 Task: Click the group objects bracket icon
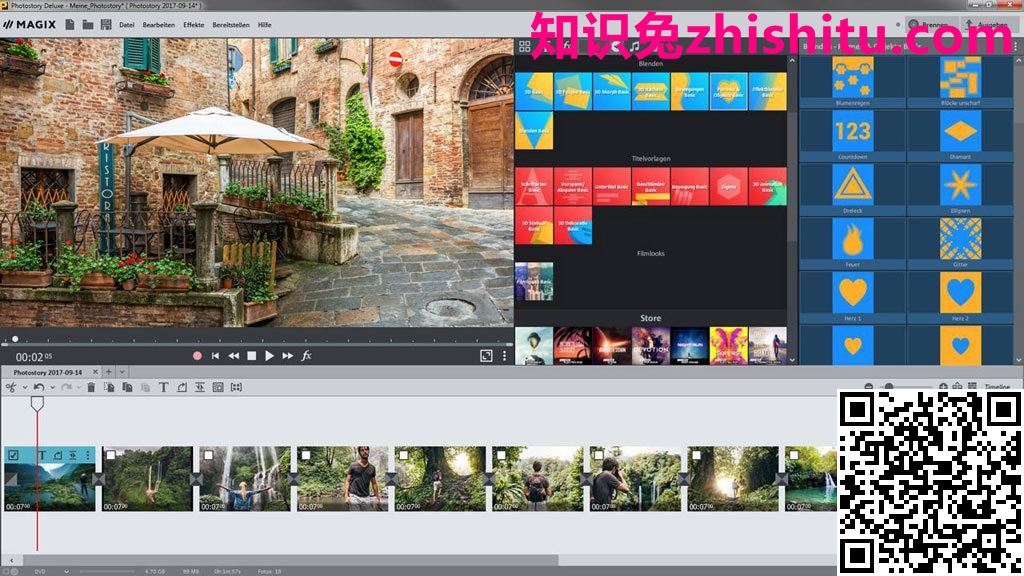236,387
